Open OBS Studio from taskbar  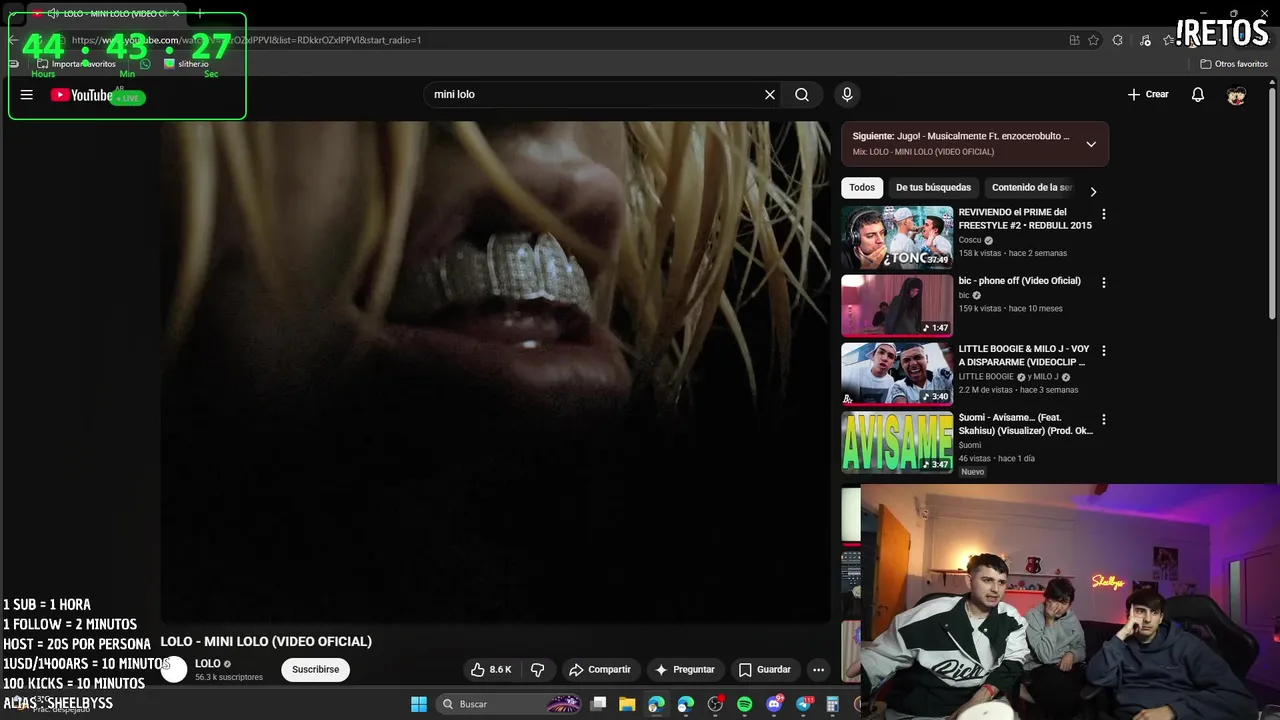click(x=715, y=704)
